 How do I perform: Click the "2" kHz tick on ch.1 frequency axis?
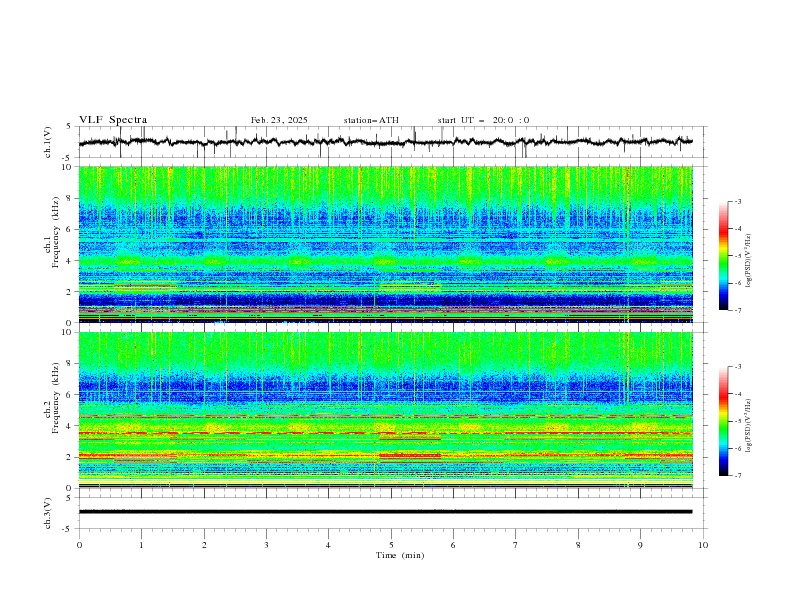pyautogui.click(x=70, y=291)
